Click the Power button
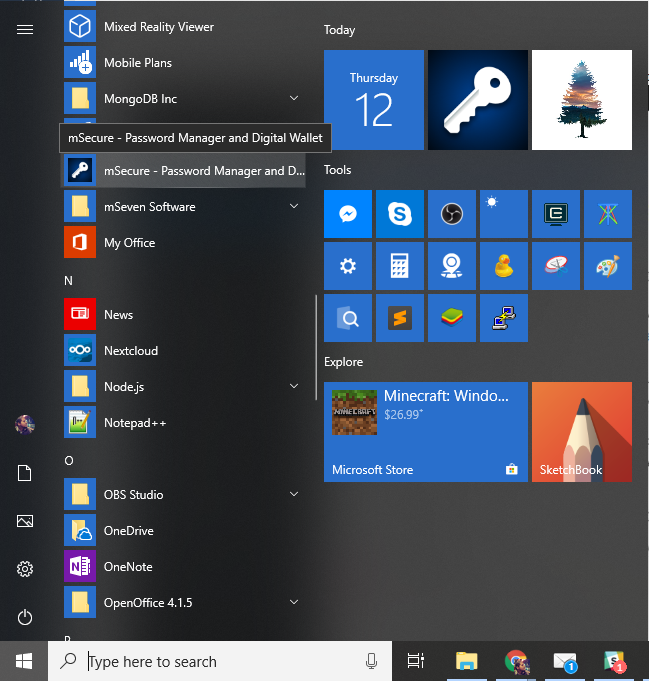Screen dimensions: 649x681 [x=25, y=617]
